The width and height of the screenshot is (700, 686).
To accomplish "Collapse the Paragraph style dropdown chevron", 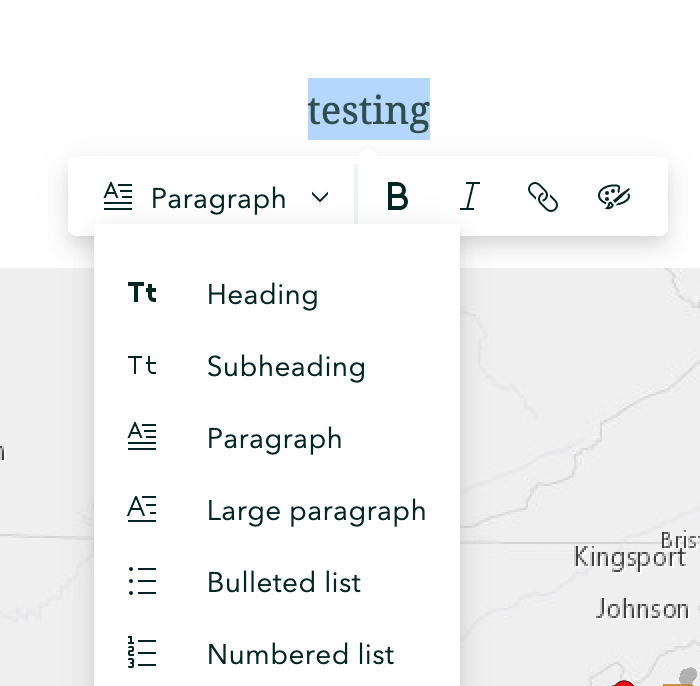I will 320,198.
